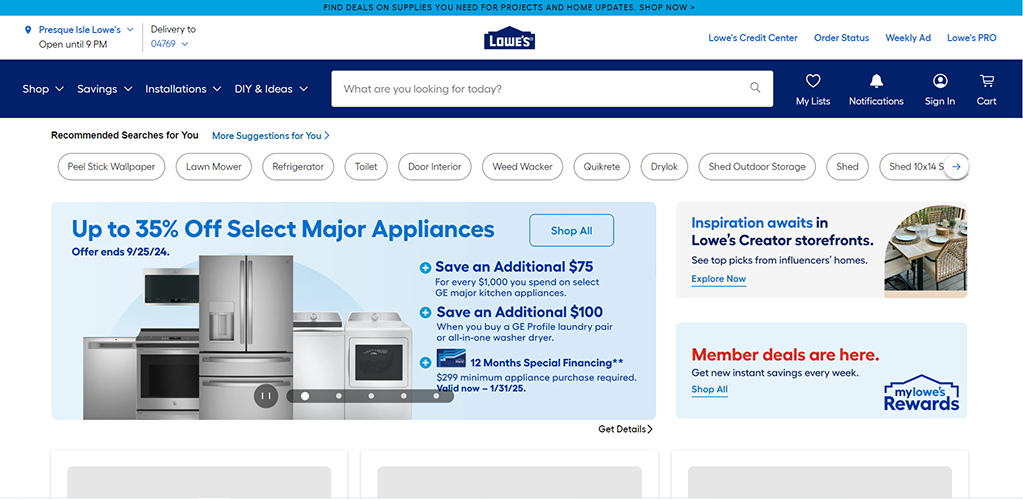Expand the delivery zip code 04769 dropdown

(184, 44)
